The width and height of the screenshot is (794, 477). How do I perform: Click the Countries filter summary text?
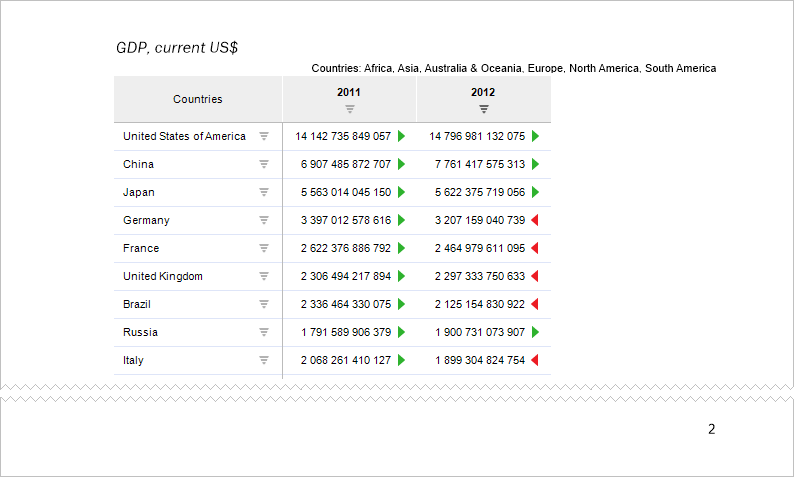point(513,69)
